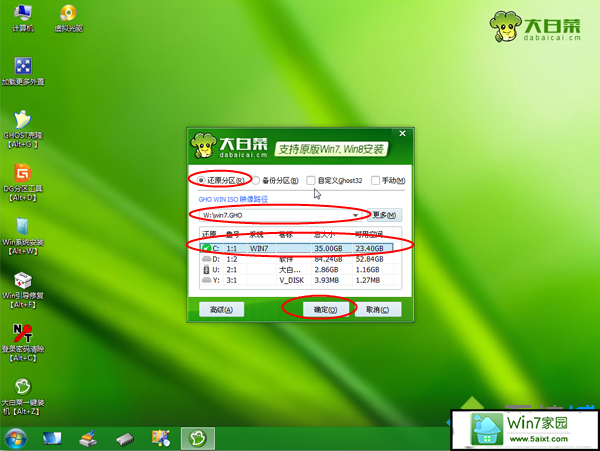Image resolution: width=600 pixels, height=451 pixels.
Task: Launch 登录密码清除 (Alt+C) desktop icon
Action: tap(23, 343)
